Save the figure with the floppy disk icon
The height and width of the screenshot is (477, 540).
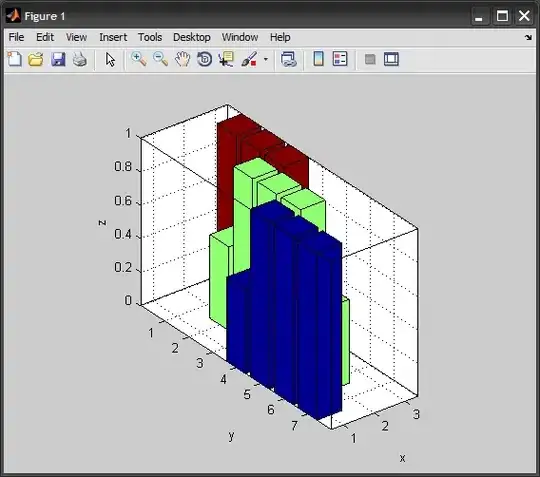coord(58,59)
